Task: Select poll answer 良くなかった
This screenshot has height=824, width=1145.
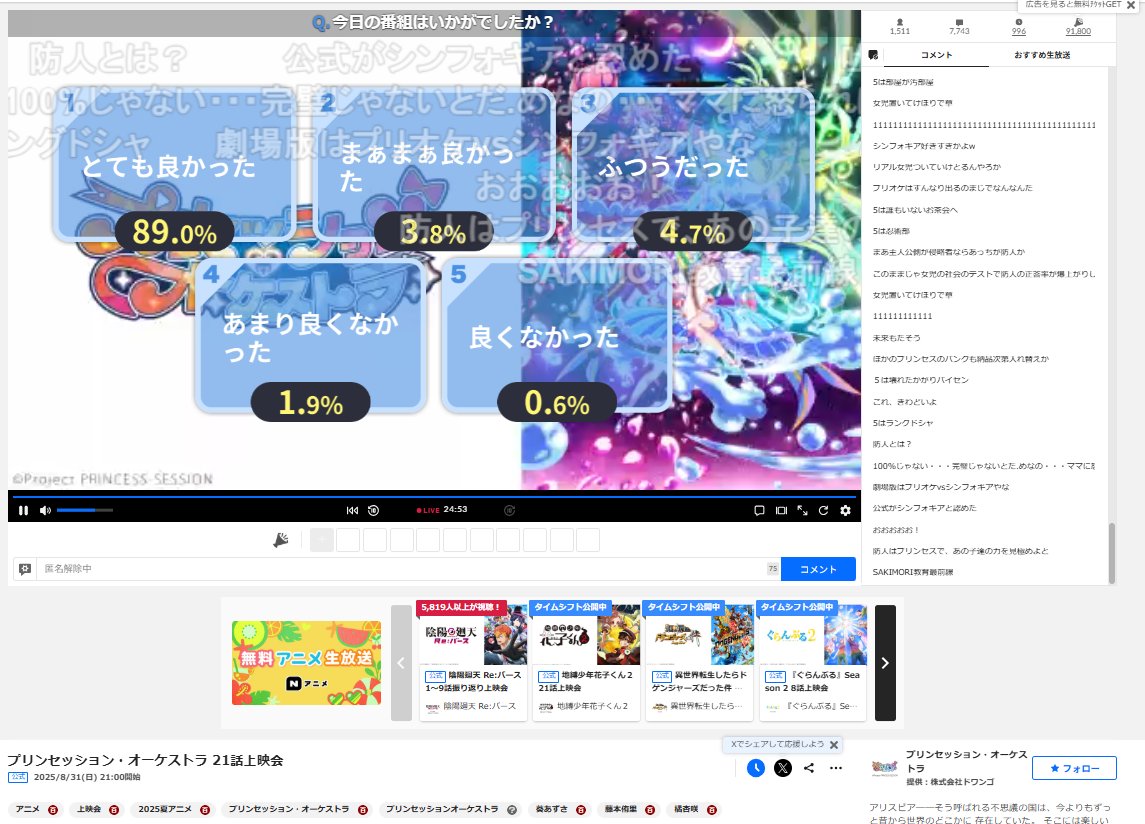Action: tap(556, 336)
